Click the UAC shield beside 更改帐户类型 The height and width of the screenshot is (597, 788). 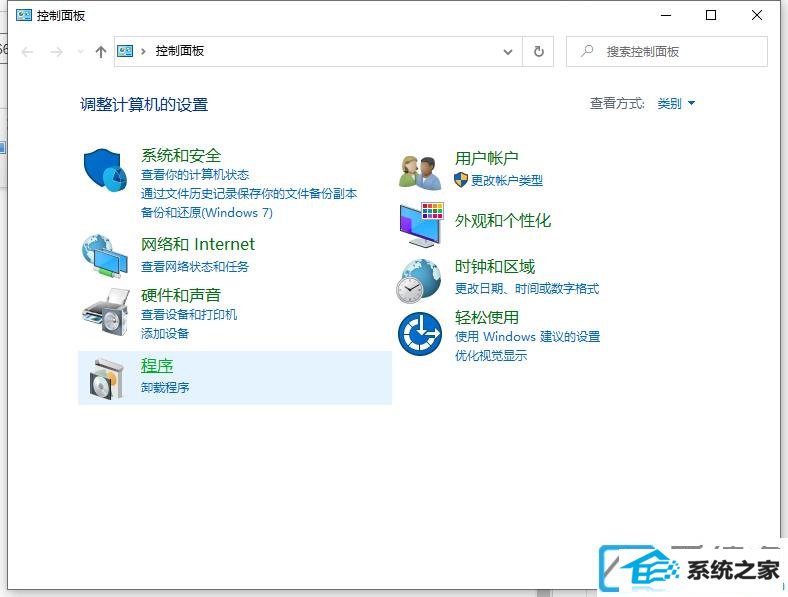pos(460,180)
